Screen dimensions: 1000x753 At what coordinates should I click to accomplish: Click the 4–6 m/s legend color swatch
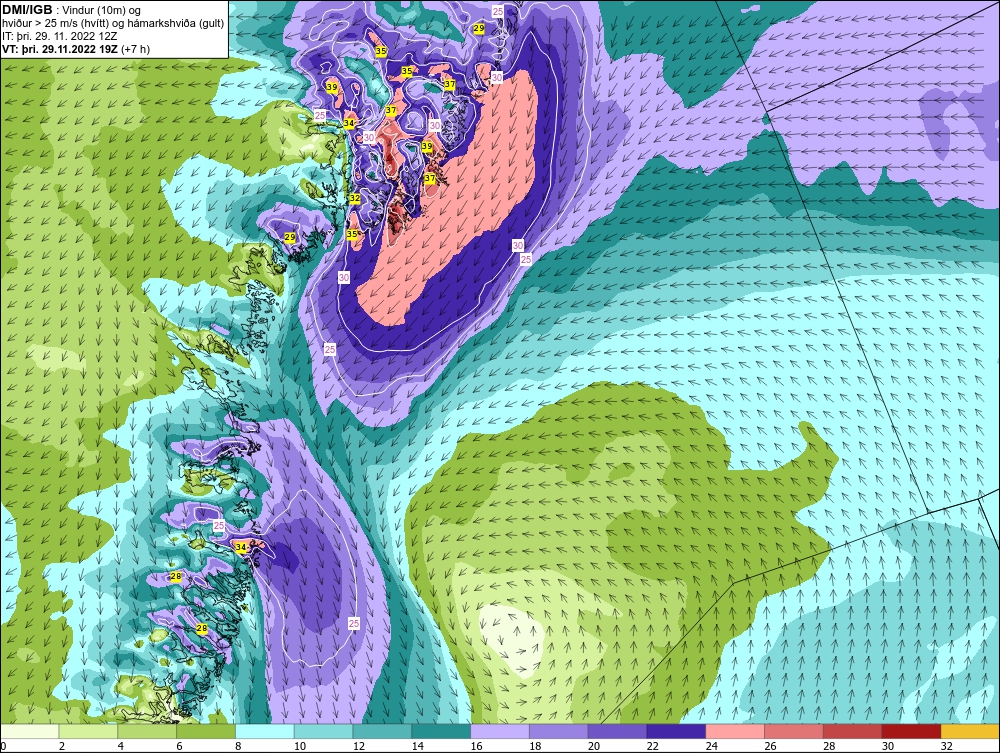tap(147, 731)
